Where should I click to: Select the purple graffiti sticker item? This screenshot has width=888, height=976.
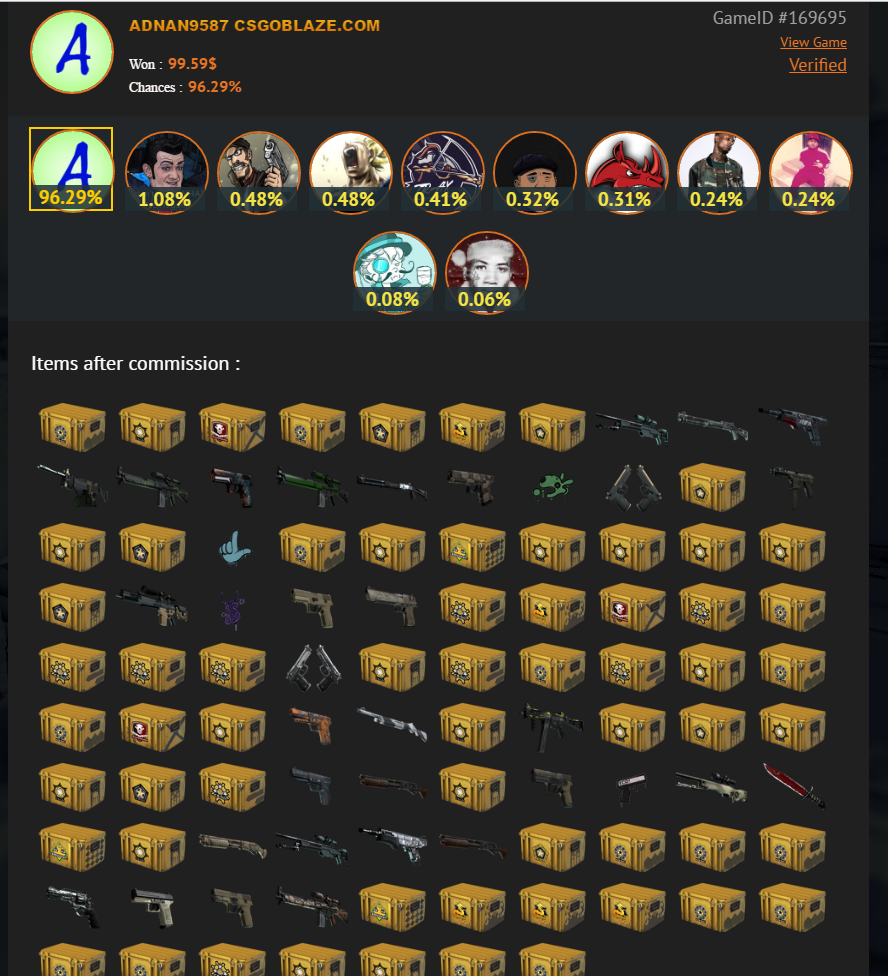click(x=232, y=609)
